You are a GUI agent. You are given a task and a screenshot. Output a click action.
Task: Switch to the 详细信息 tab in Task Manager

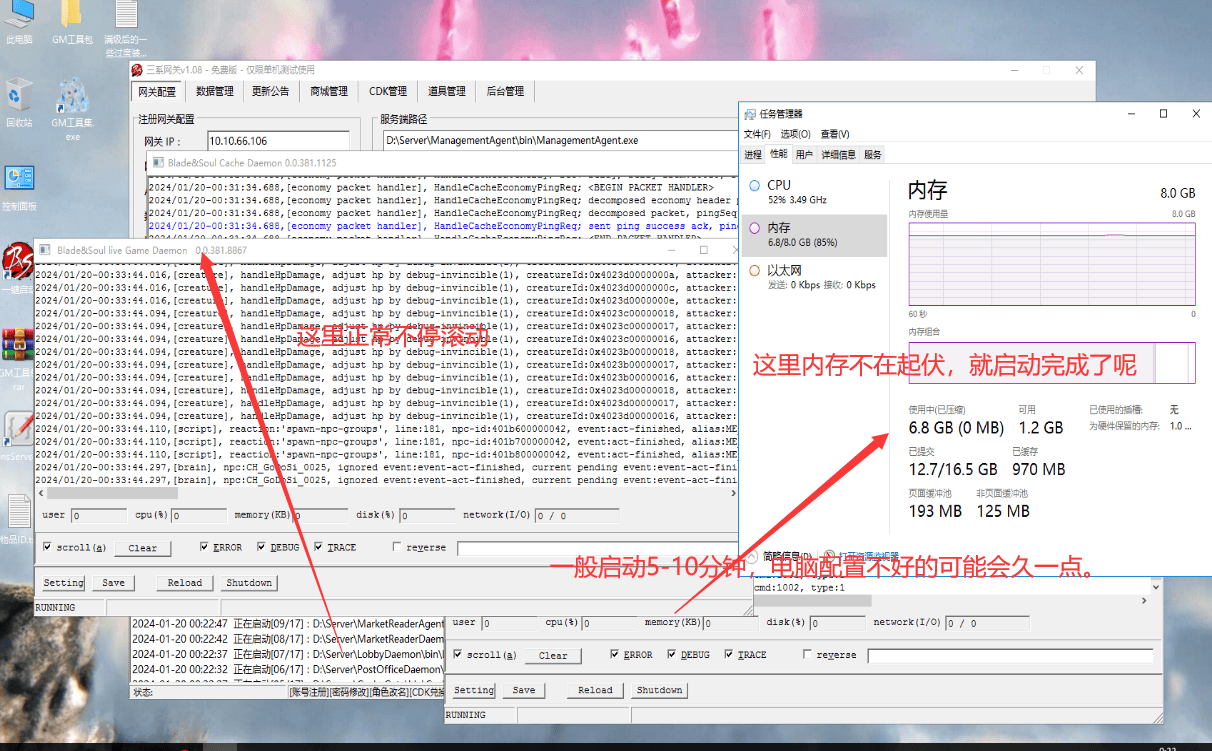pyautogui.click(x=838, y=155)
